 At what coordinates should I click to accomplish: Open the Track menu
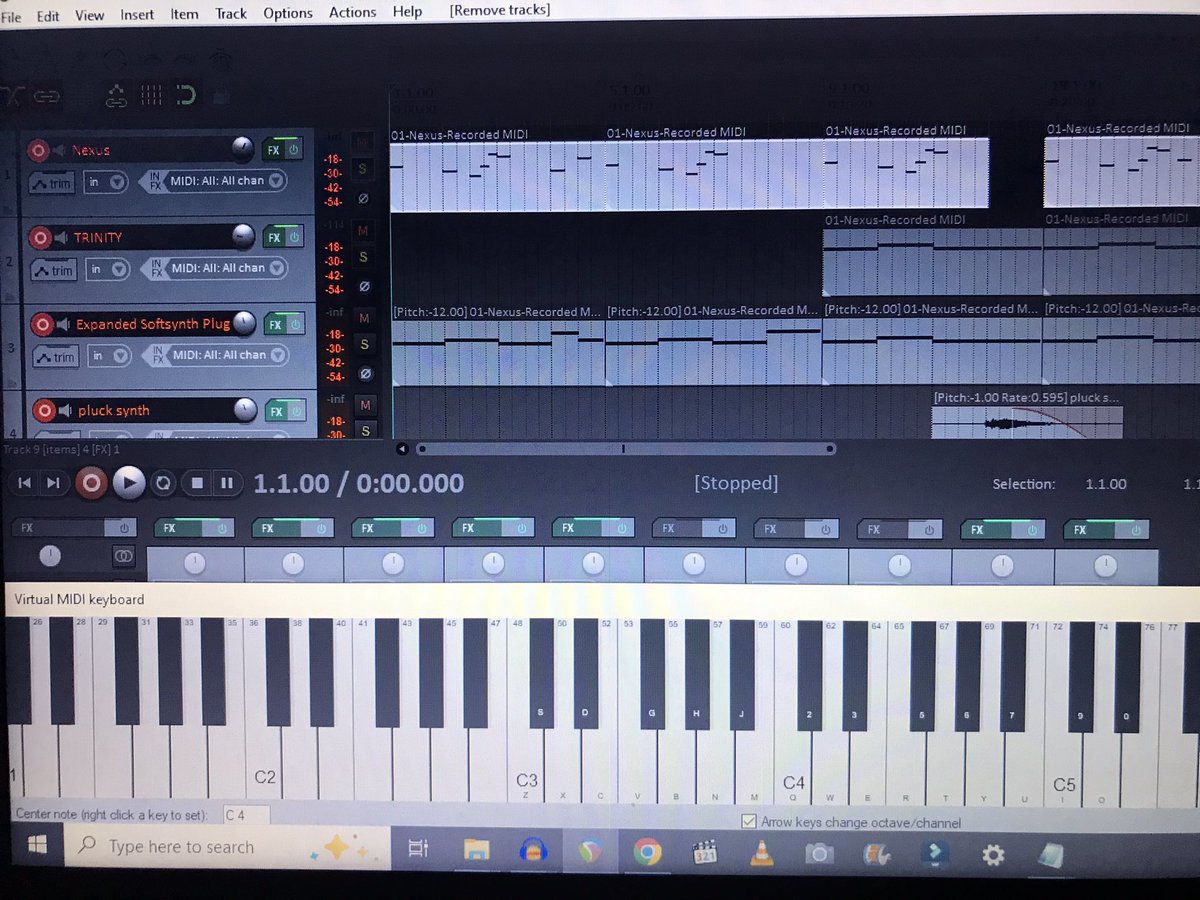click(x=231, y=13)
